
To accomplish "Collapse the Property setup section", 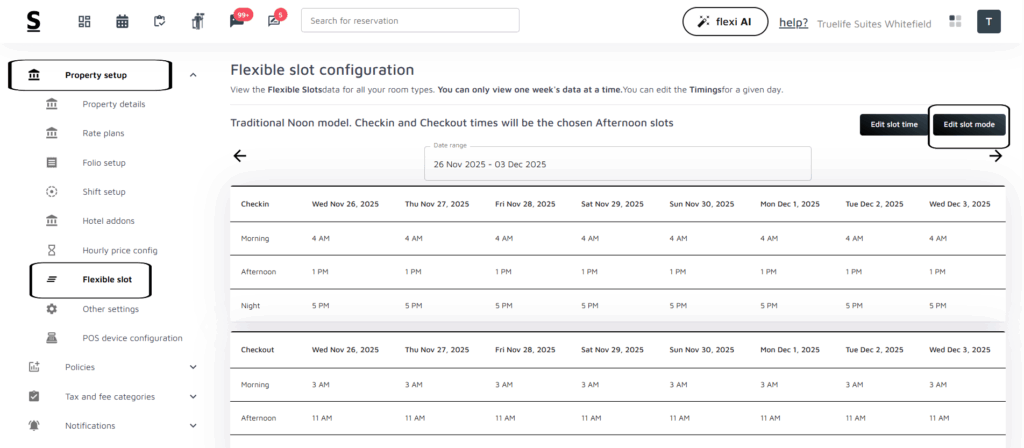I will (193, 75).
